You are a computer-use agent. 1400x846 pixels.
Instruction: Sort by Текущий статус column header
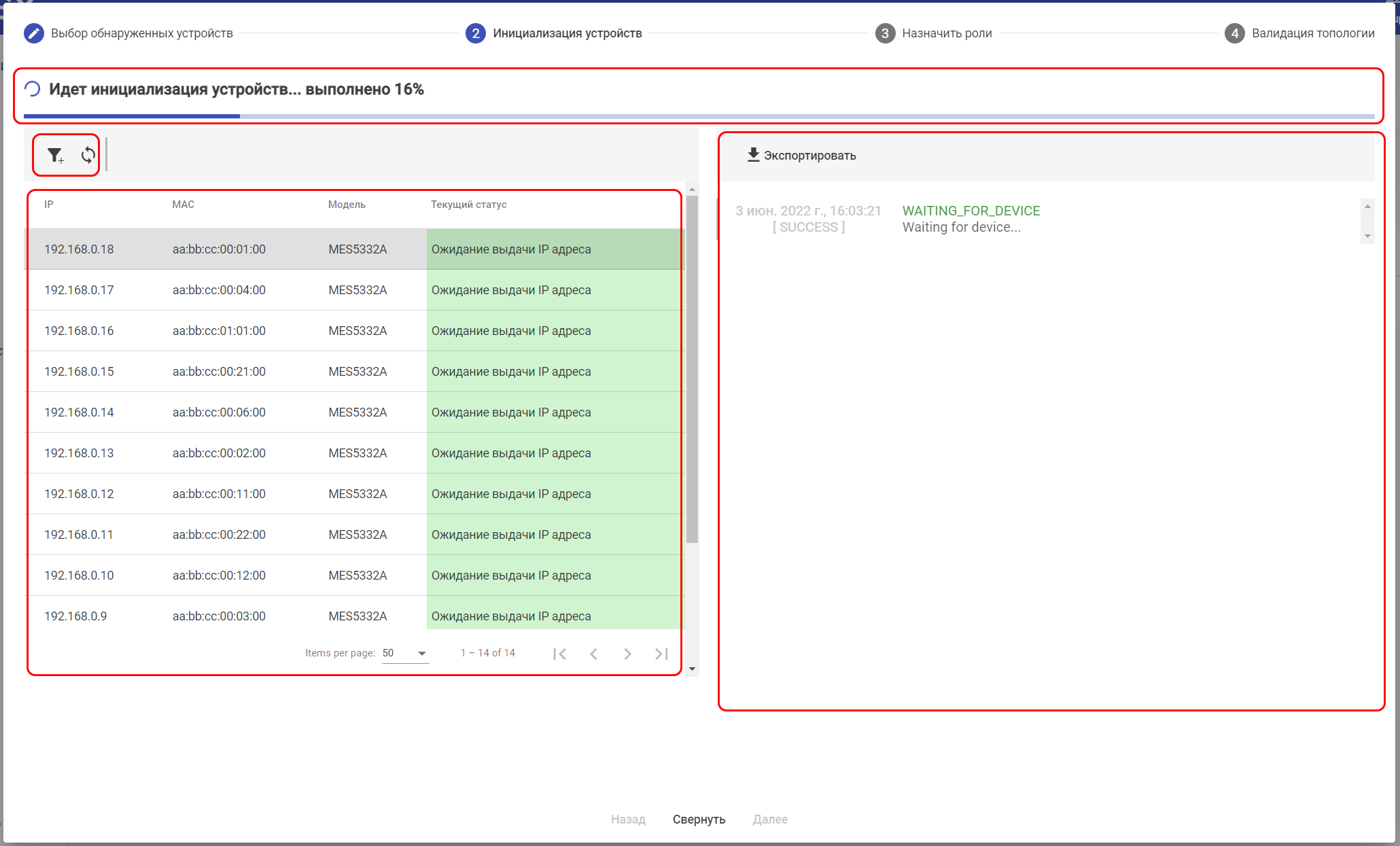coord(468,205)
